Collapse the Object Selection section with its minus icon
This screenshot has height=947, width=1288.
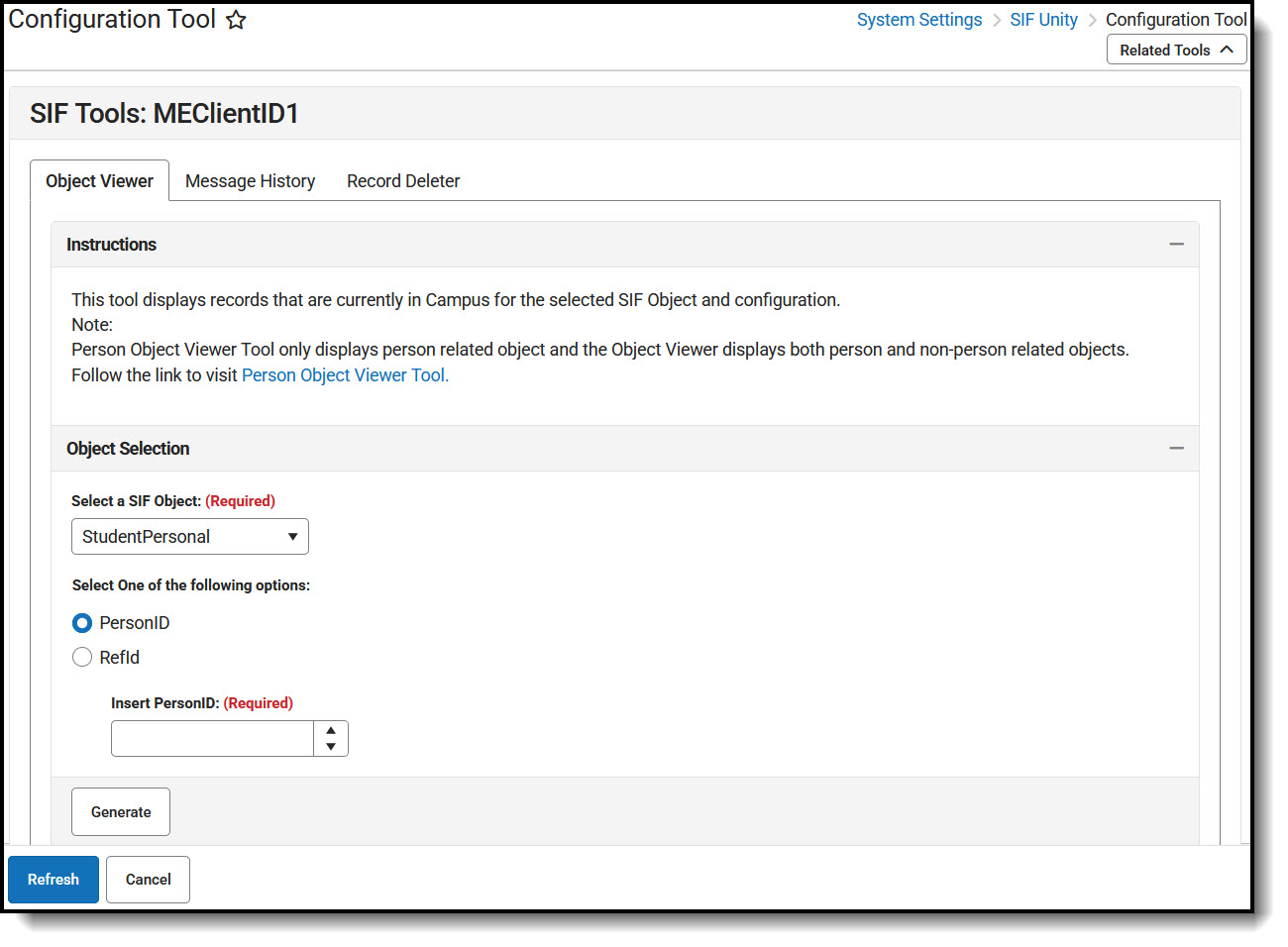1176,448
